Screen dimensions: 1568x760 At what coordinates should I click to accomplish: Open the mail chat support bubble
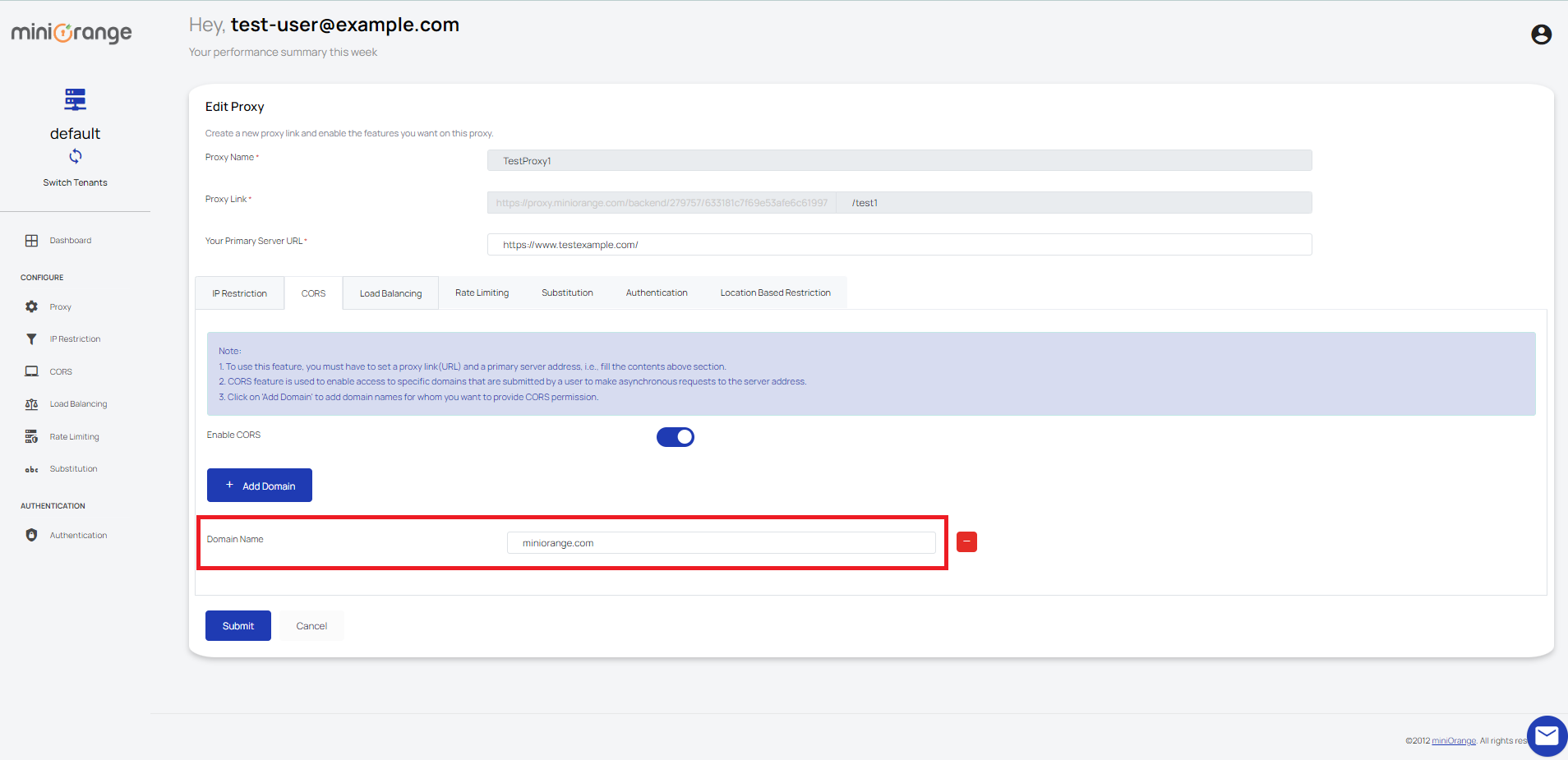point(1547,735)
